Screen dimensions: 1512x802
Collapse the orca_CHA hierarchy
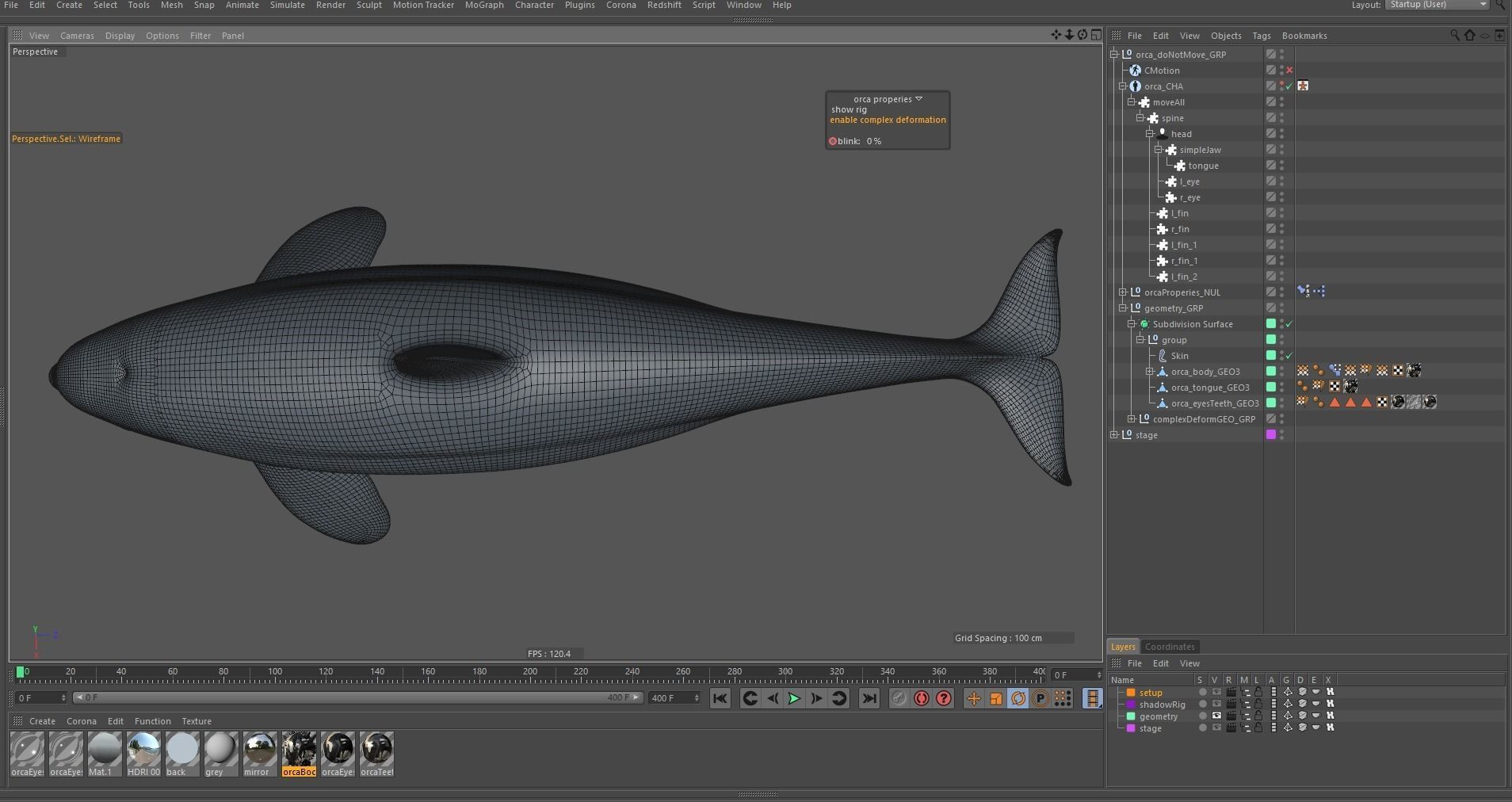[x=1123, y=86]
